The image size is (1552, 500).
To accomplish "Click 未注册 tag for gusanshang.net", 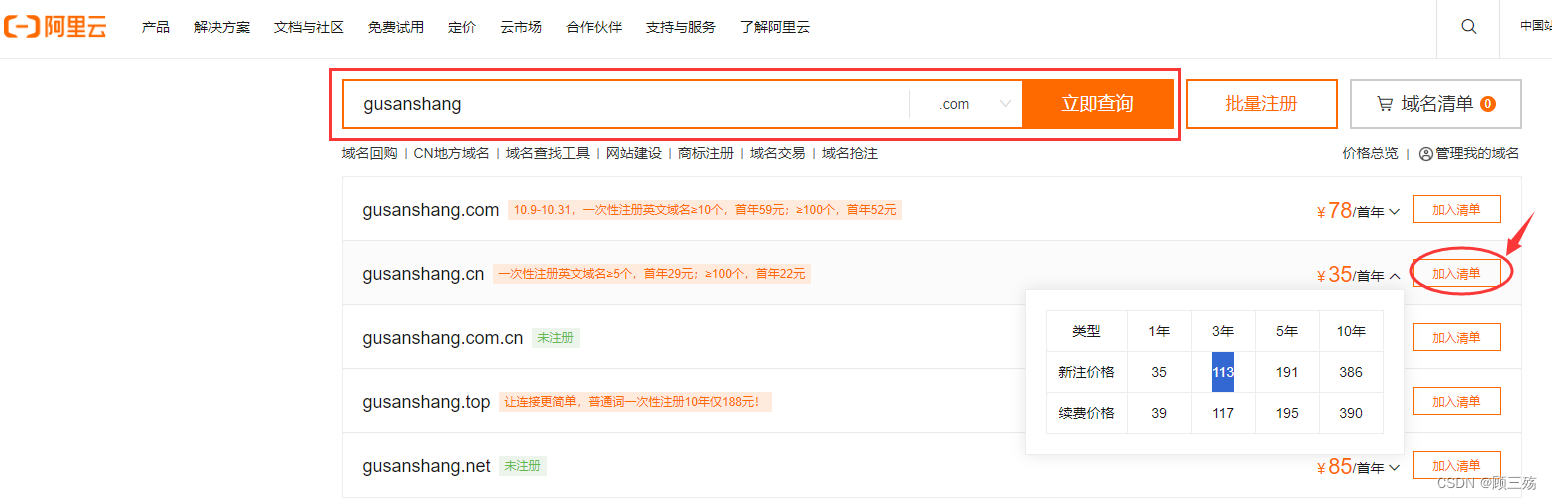I will [x=523, y=466].
